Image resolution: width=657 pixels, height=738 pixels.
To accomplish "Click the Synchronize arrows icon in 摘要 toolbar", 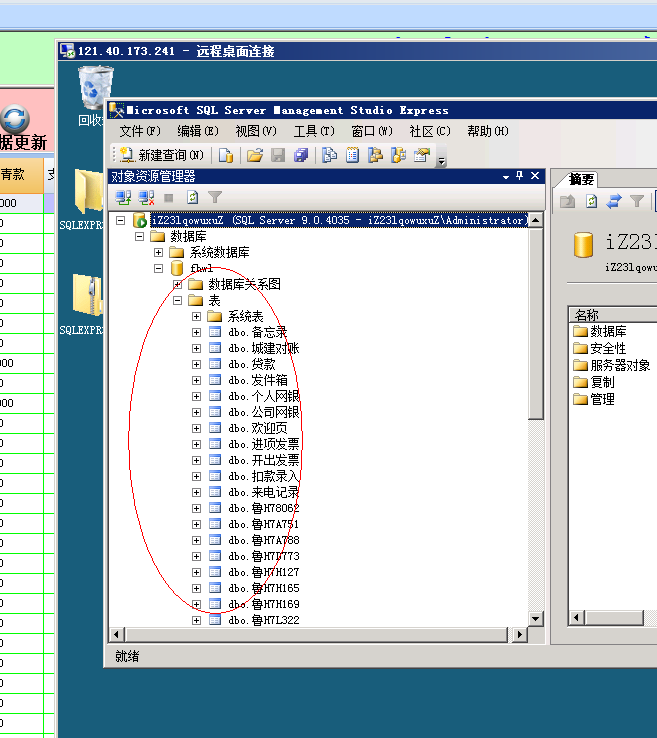I will tap(614, 201).
